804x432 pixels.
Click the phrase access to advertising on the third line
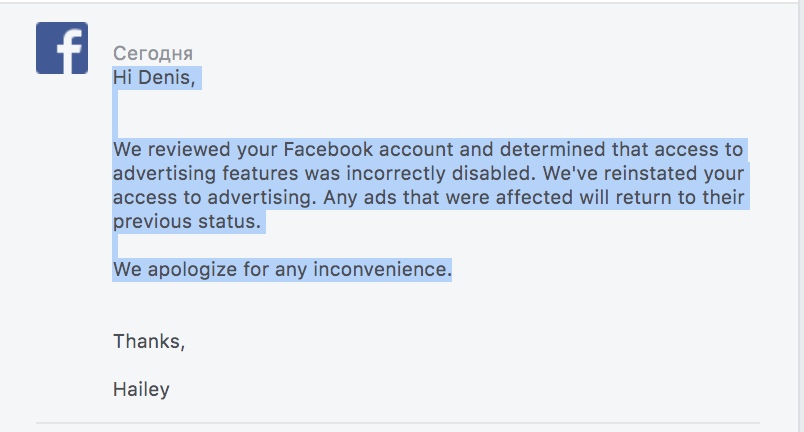(x=212, y=197)
